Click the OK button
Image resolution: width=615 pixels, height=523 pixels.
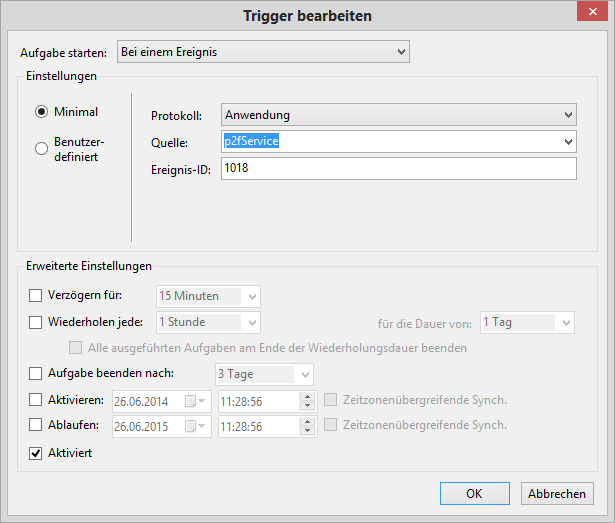click(476, 494)
